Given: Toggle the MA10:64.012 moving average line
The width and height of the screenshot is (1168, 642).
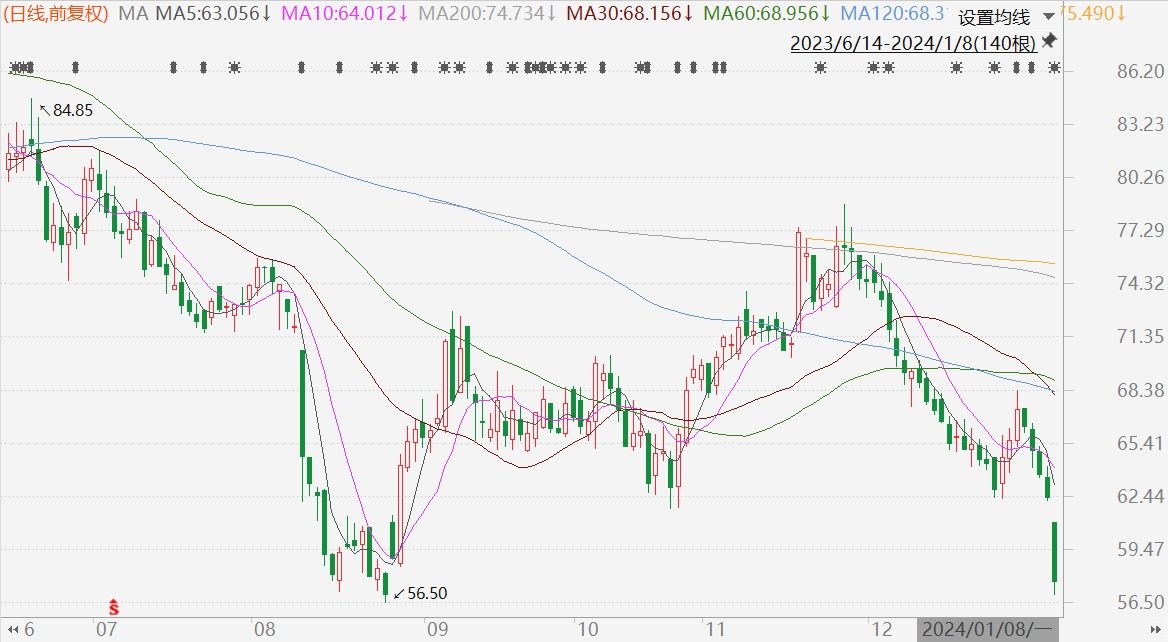Looking at the screenshot, I should click(x=346, y=14).
